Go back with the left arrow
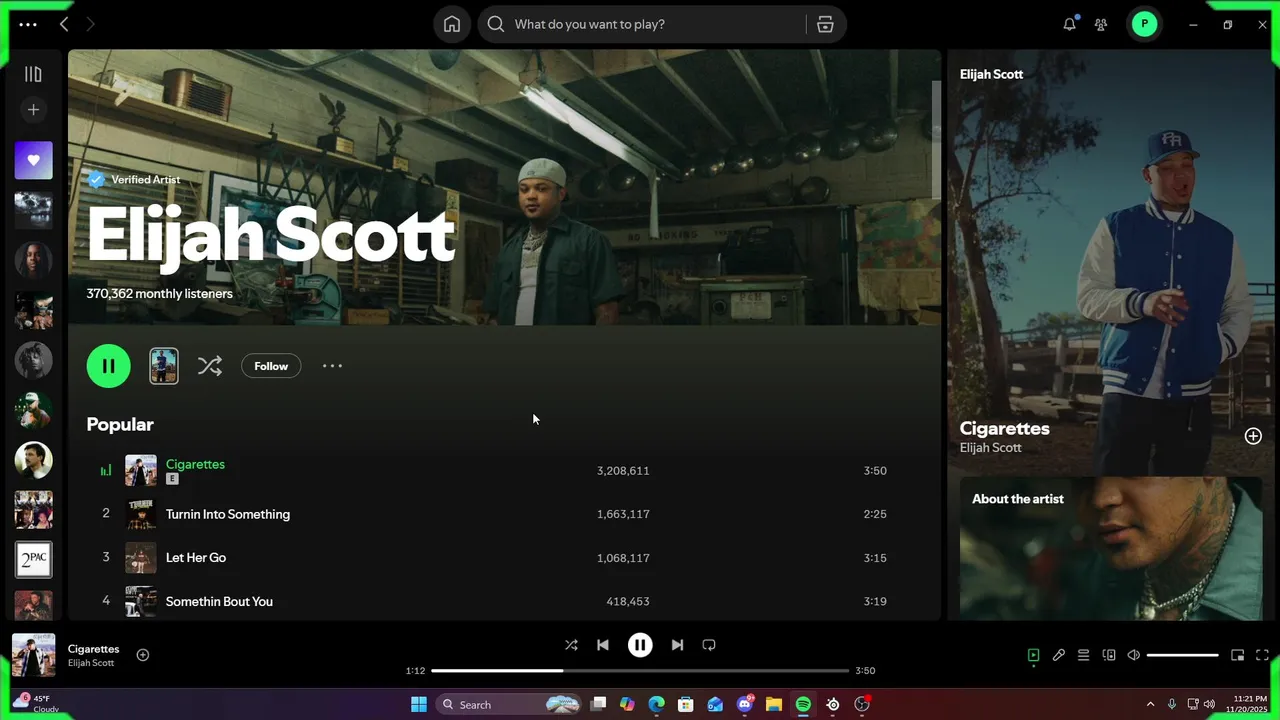This screenshot has height=720, width=1280. coord(64,24)
